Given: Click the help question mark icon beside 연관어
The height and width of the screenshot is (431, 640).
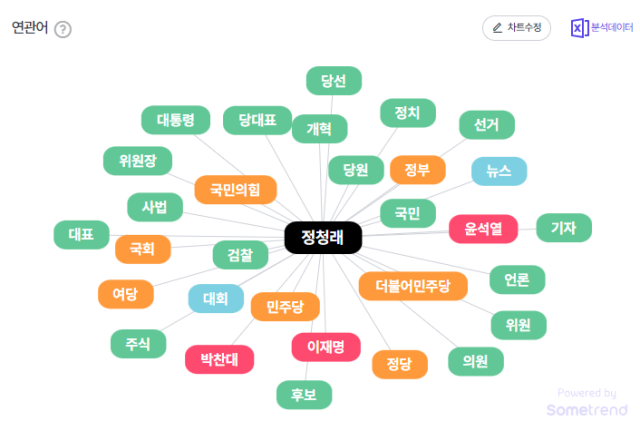Looking at the screenshot, I should (x=63, y=29).
